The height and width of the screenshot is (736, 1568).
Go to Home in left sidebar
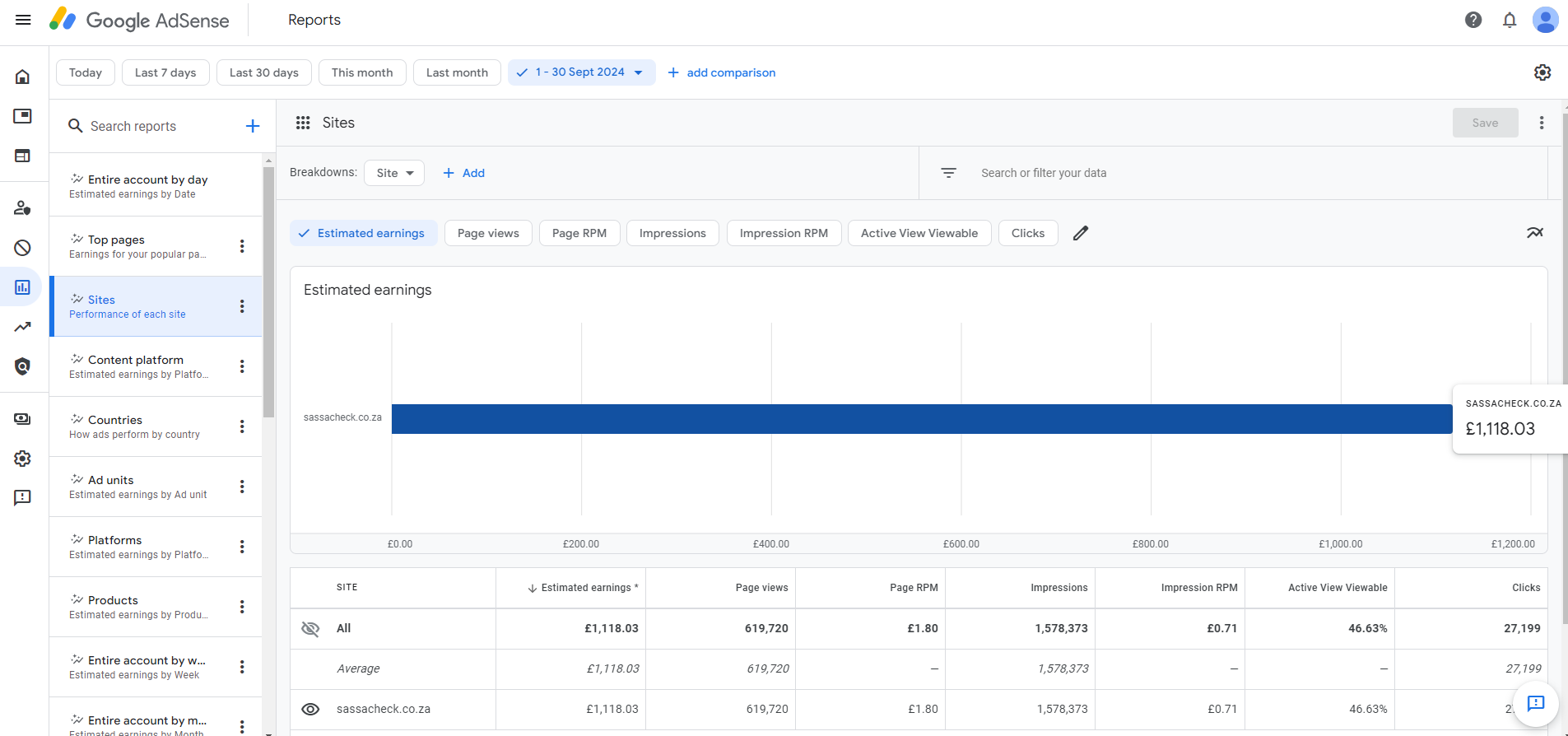(x=22, y=77)
